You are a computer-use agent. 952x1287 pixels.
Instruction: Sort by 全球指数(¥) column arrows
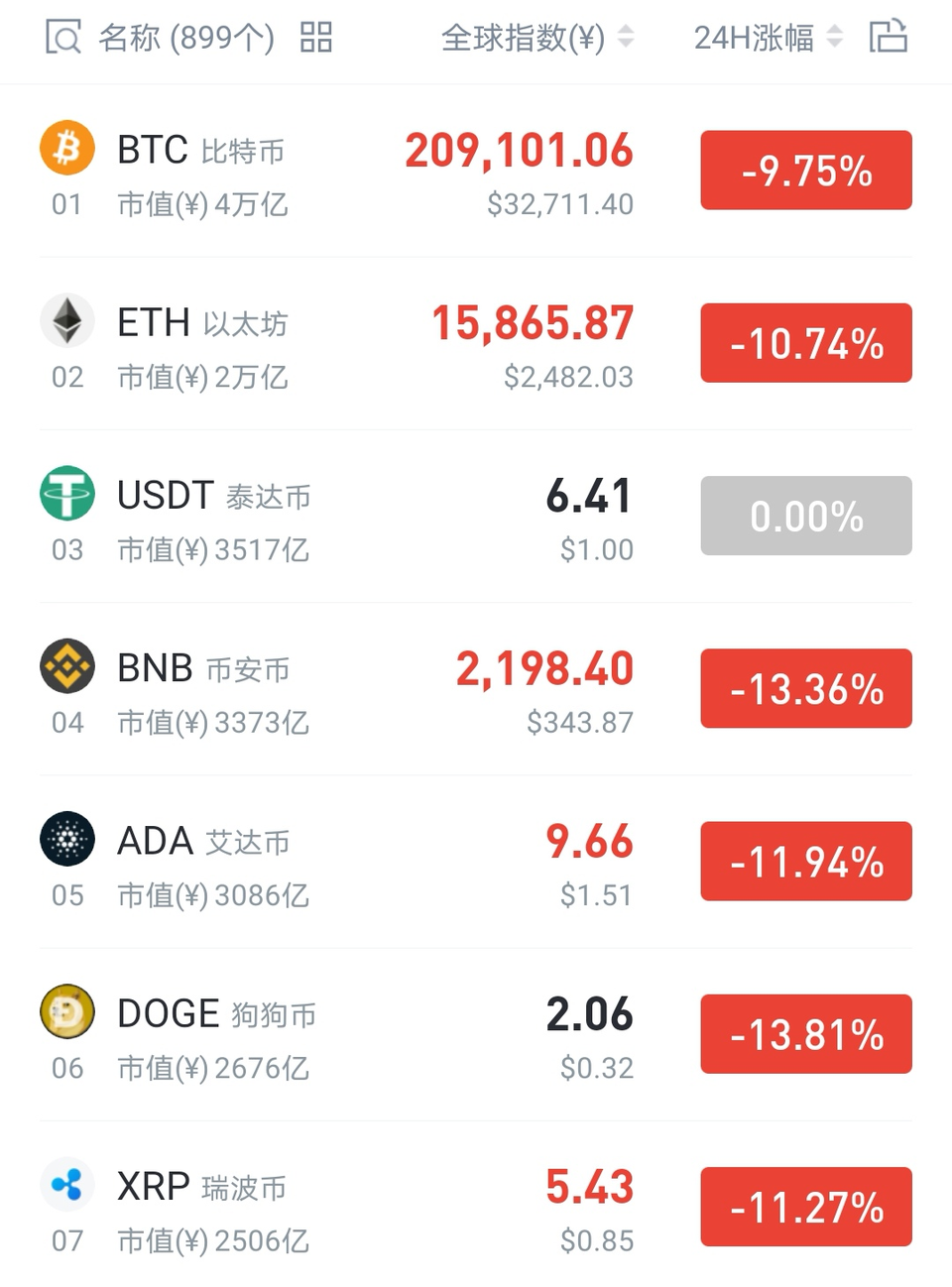click(x=626, y=38)
